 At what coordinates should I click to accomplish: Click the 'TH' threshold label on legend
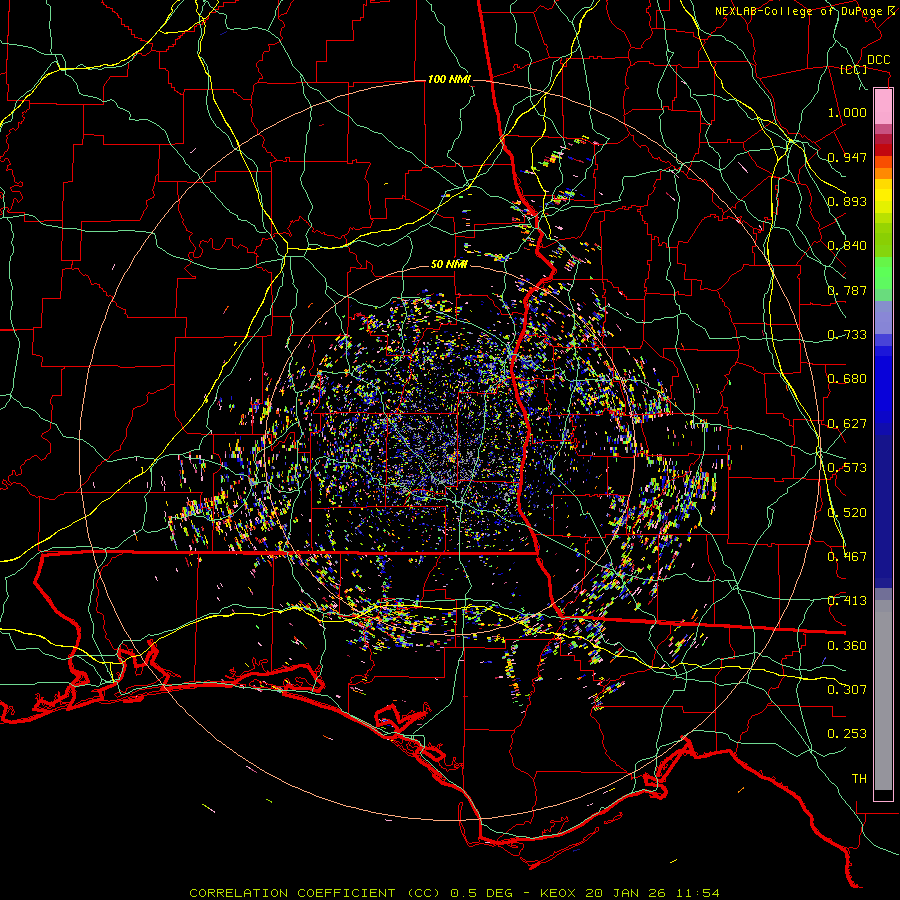pyautogui.click(x=859, y=779)
